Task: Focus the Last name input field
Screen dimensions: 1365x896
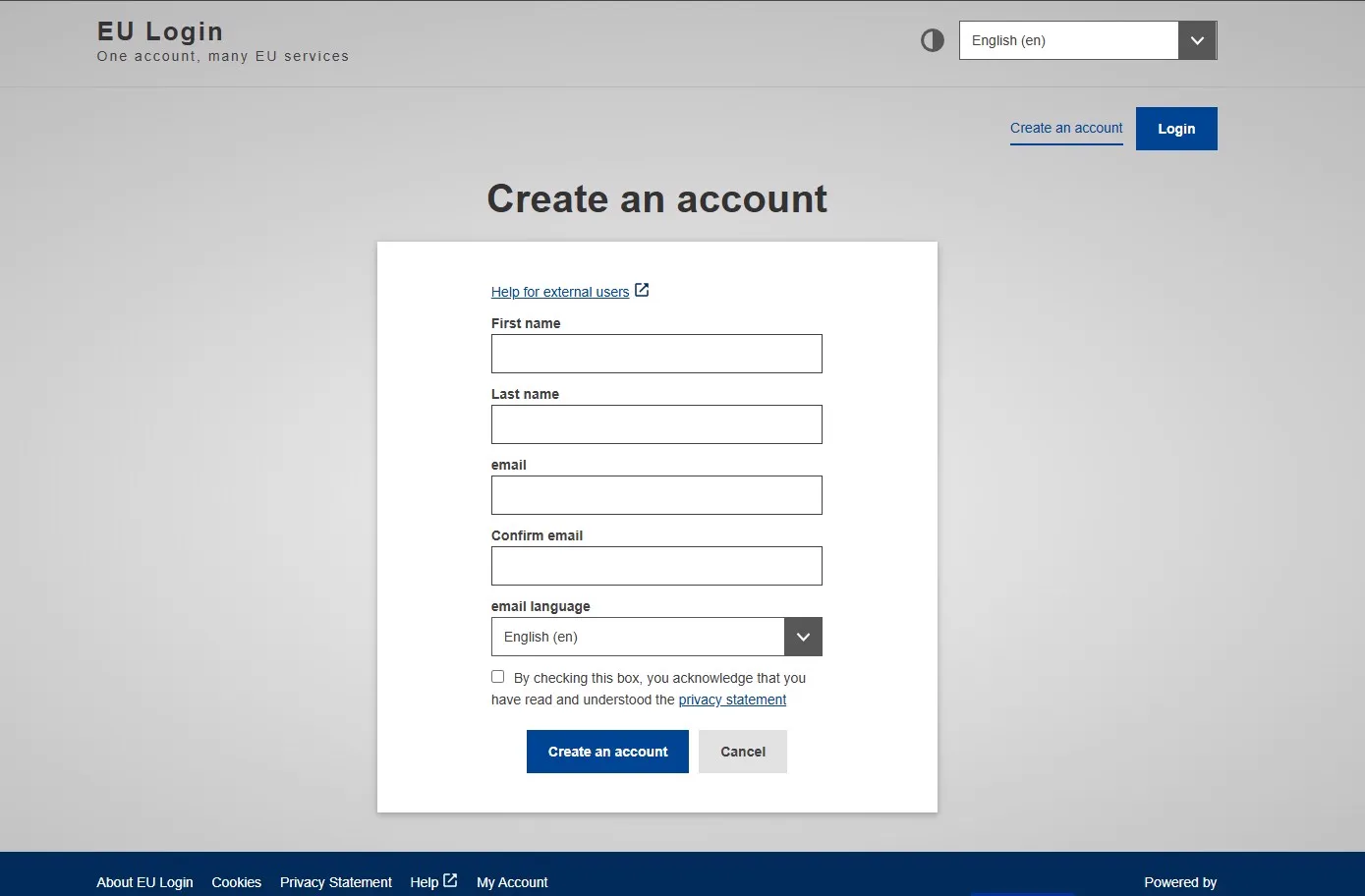Action: point(656,424)
